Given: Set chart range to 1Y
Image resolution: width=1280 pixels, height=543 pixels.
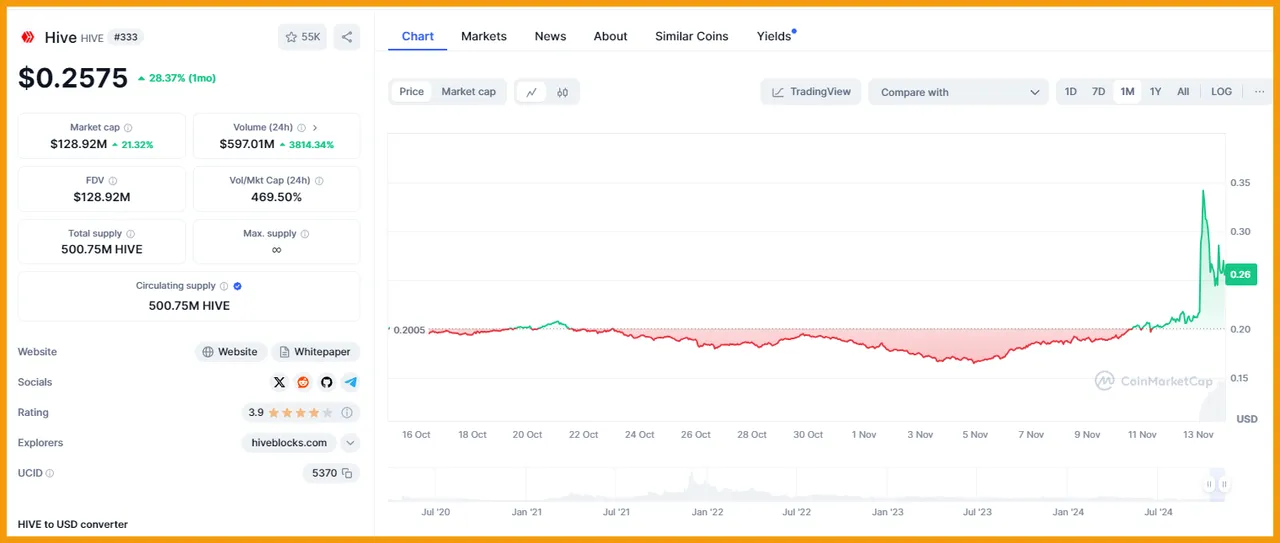Looking at the screenshot, I should pos(1155,92).
